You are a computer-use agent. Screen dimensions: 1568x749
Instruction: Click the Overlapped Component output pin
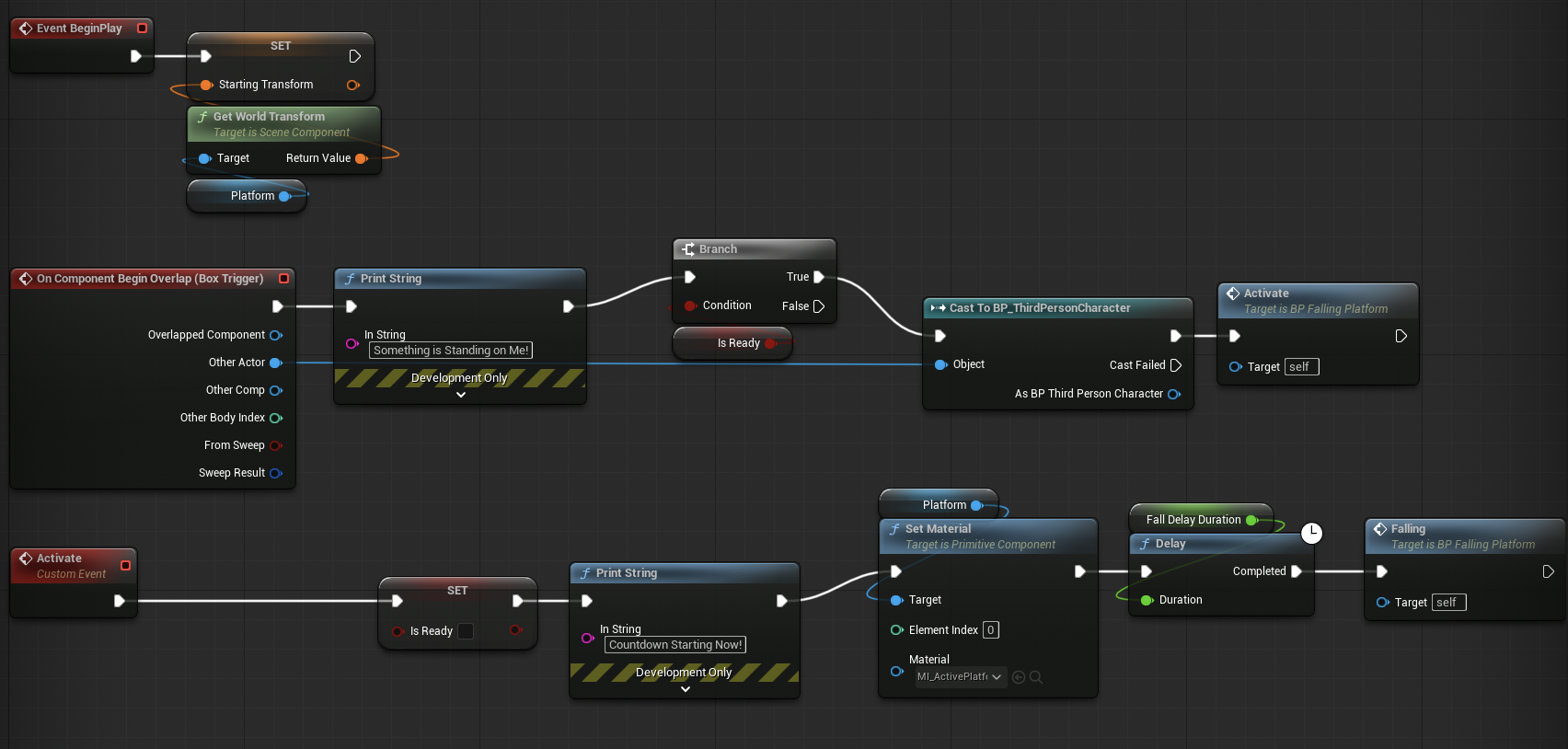(276, 335)
